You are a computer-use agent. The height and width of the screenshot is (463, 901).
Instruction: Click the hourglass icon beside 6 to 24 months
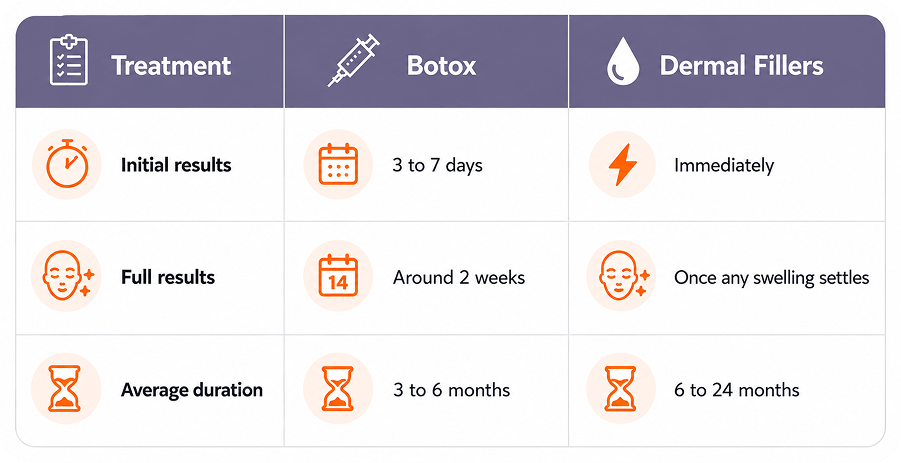tap(620, 389)
